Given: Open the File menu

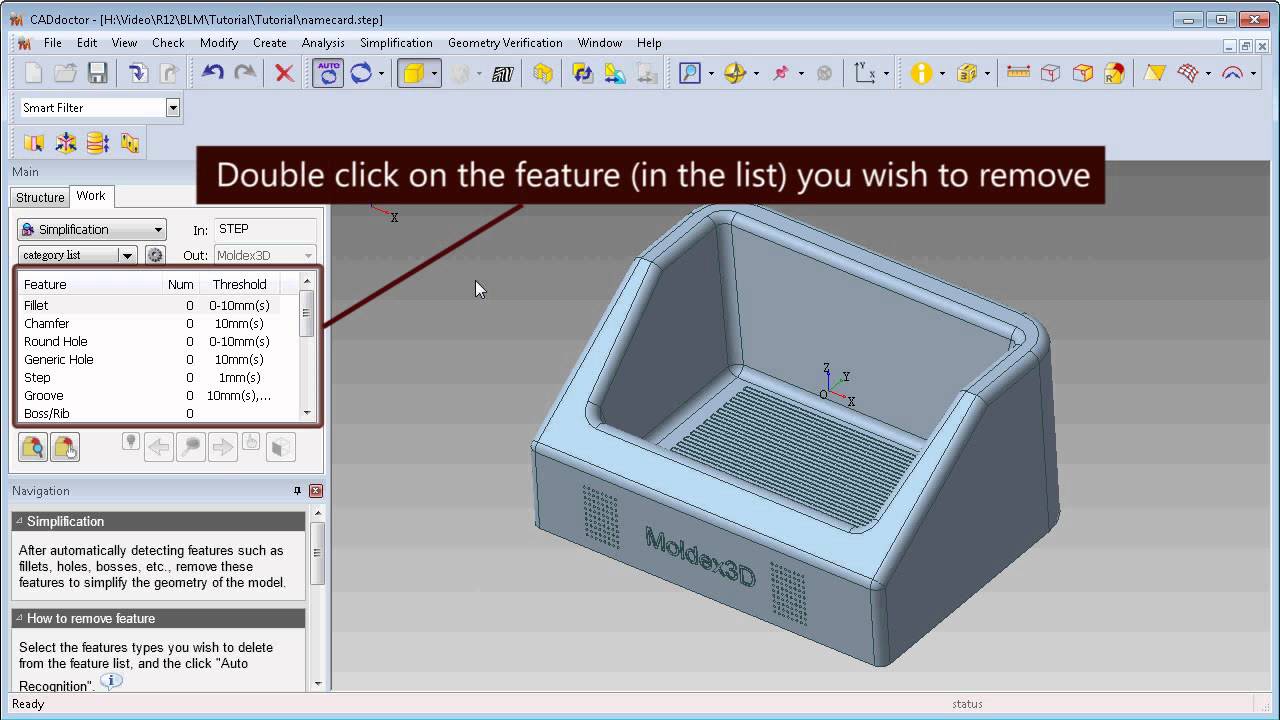Looking at the screenshot, I should (52, 43).
